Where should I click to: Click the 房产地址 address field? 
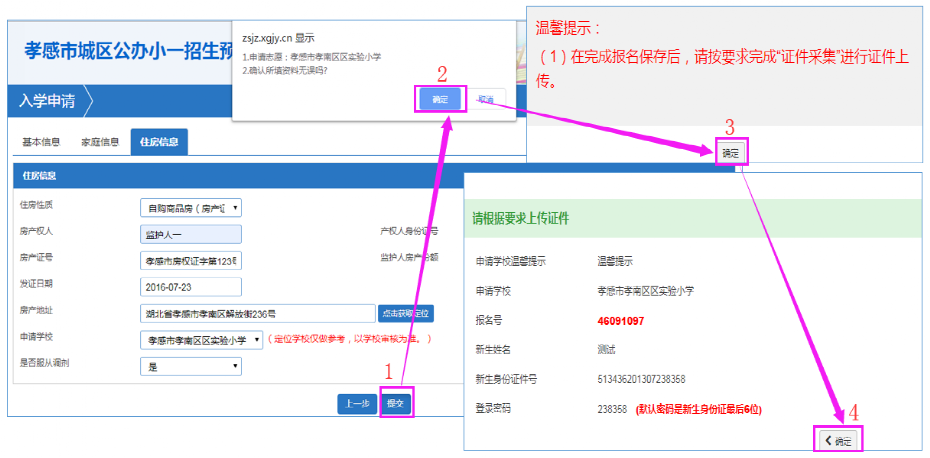click(258, 314)
